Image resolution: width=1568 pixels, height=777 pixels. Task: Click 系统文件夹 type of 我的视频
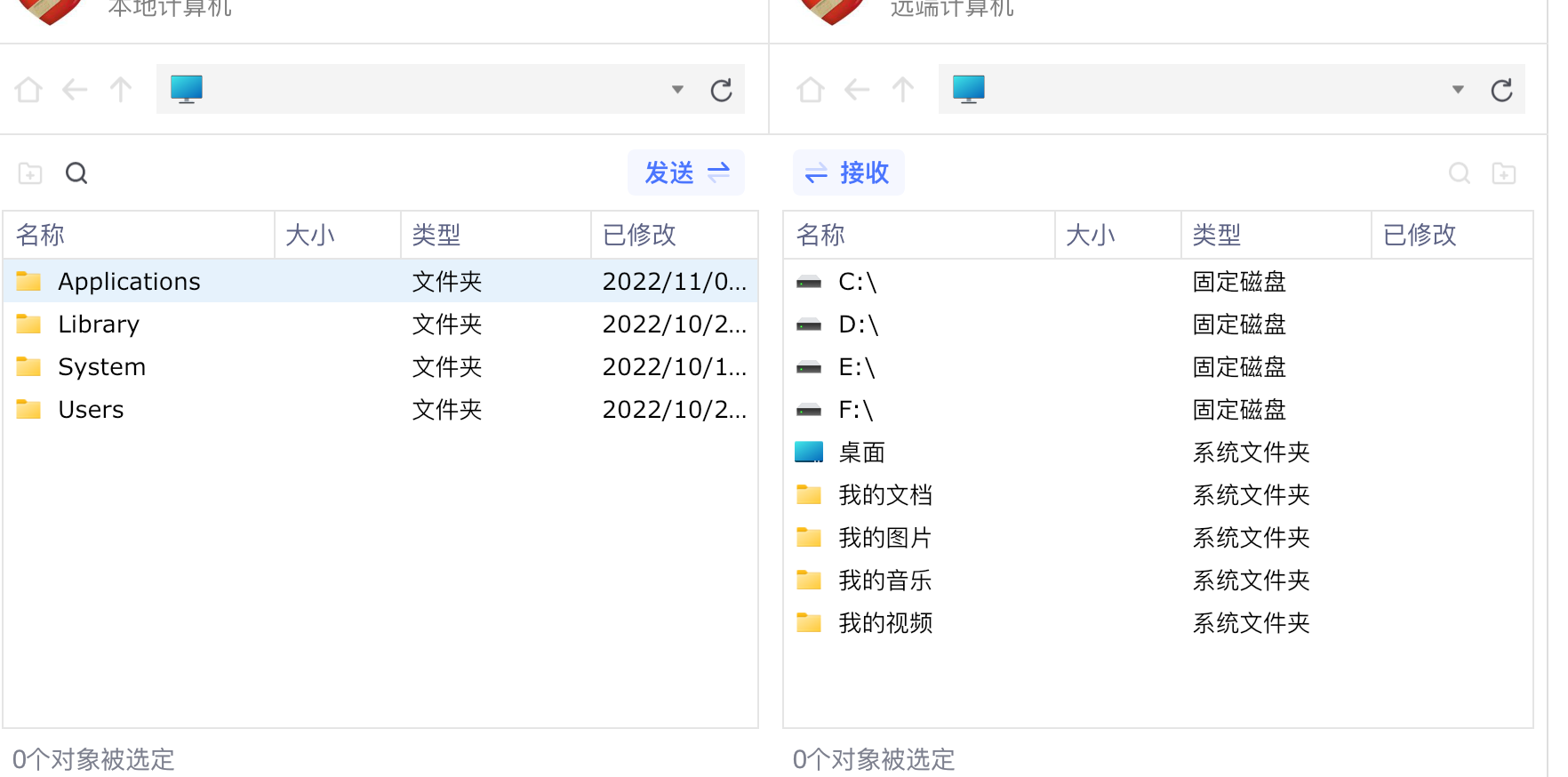coord(1251,622)
